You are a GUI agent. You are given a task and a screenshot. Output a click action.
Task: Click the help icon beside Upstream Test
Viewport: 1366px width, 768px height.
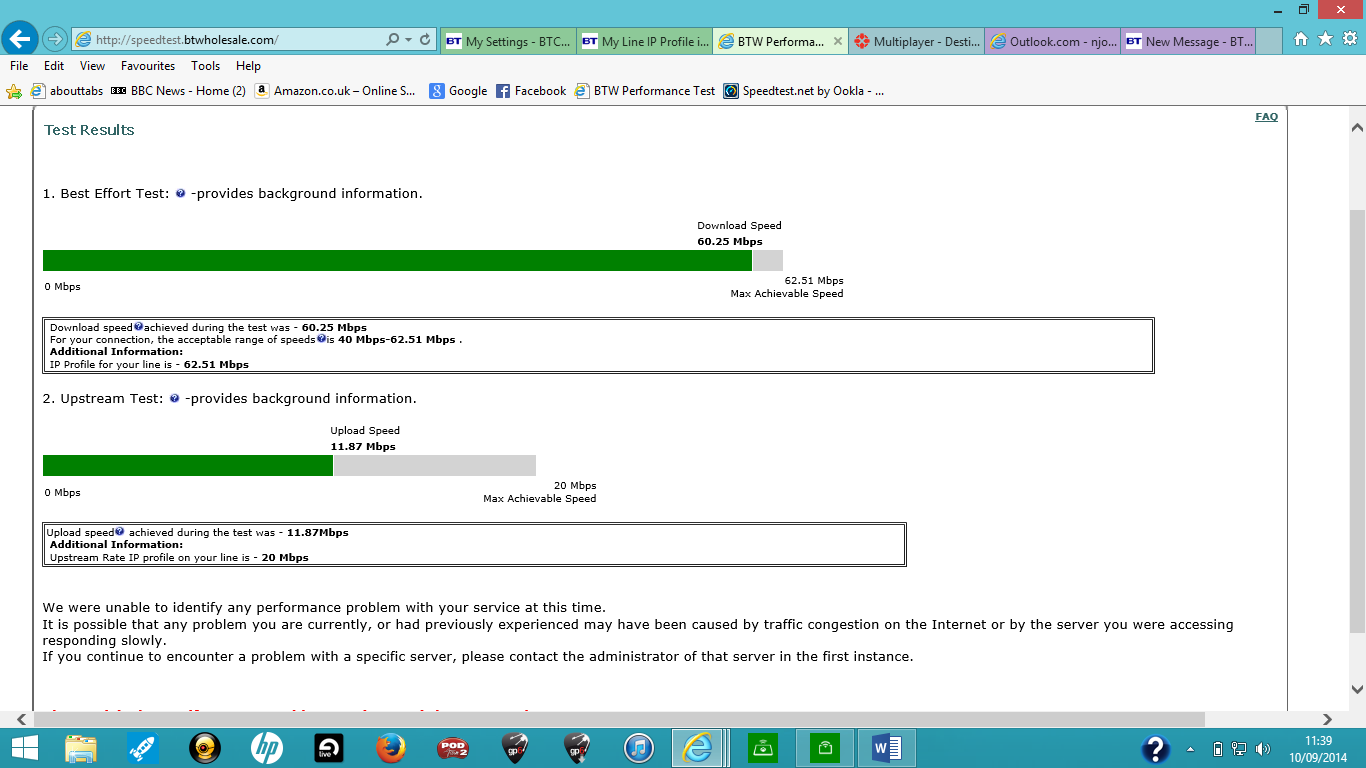click(174, 399)
